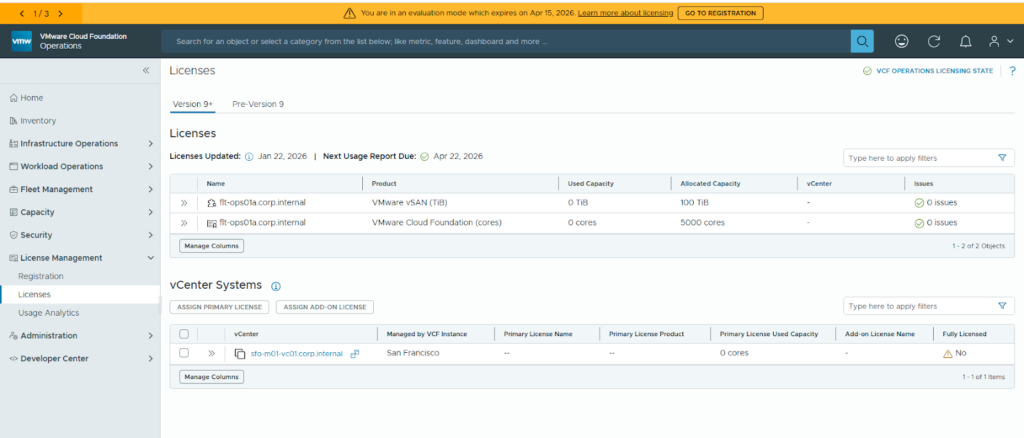The width and height of the screenshot is (1024, 438).
Task: Click the Go To Registration button
Action: [720, 13]
